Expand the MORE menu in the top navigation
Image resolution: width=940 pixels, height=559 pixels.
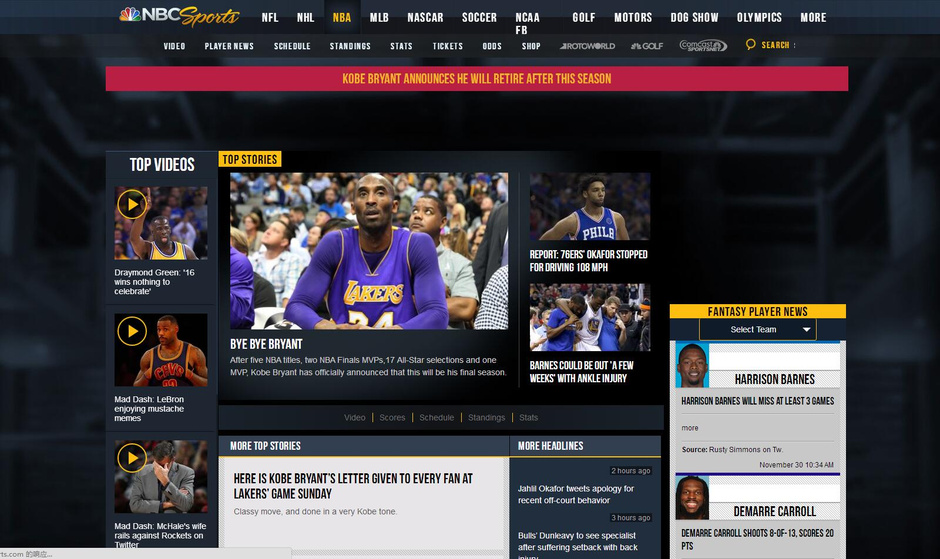[x=813, y=17]
